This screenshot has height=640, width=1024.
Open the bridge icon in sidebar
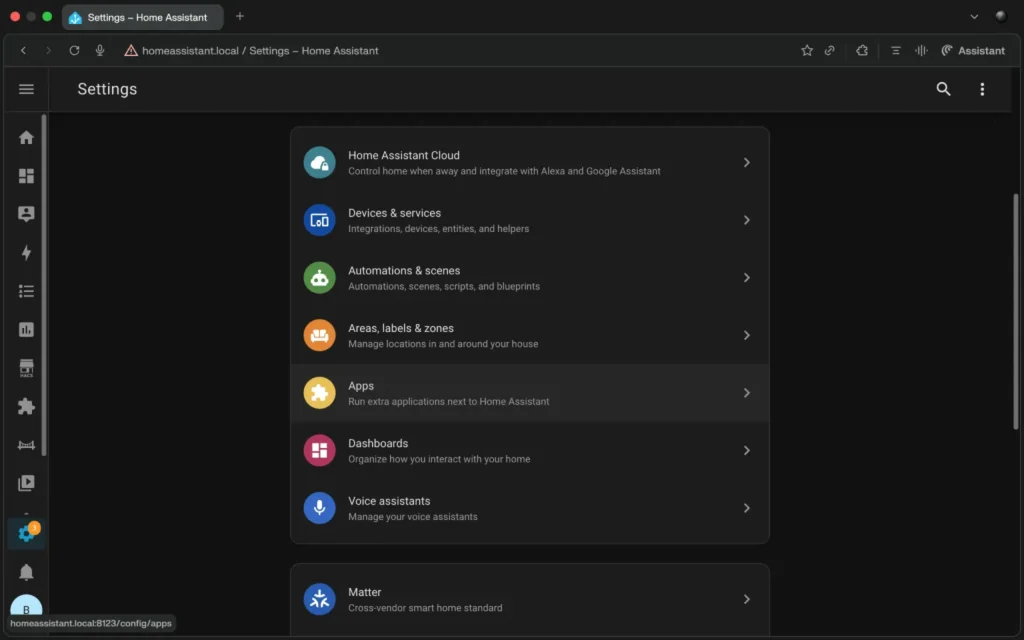pos(26,445)
